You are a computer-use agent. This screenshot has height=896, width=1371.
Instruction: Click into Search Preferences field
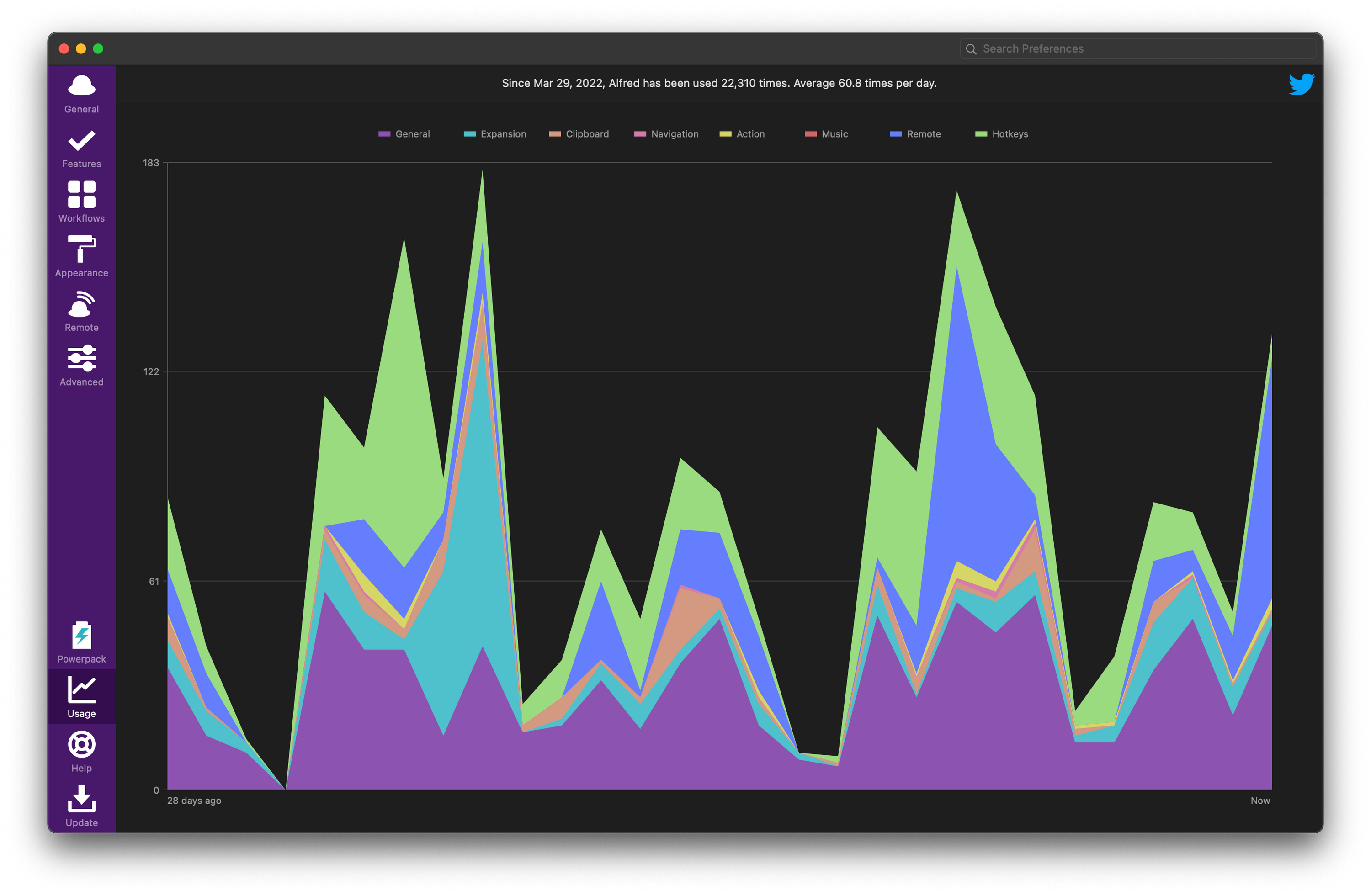point(1137,49)
